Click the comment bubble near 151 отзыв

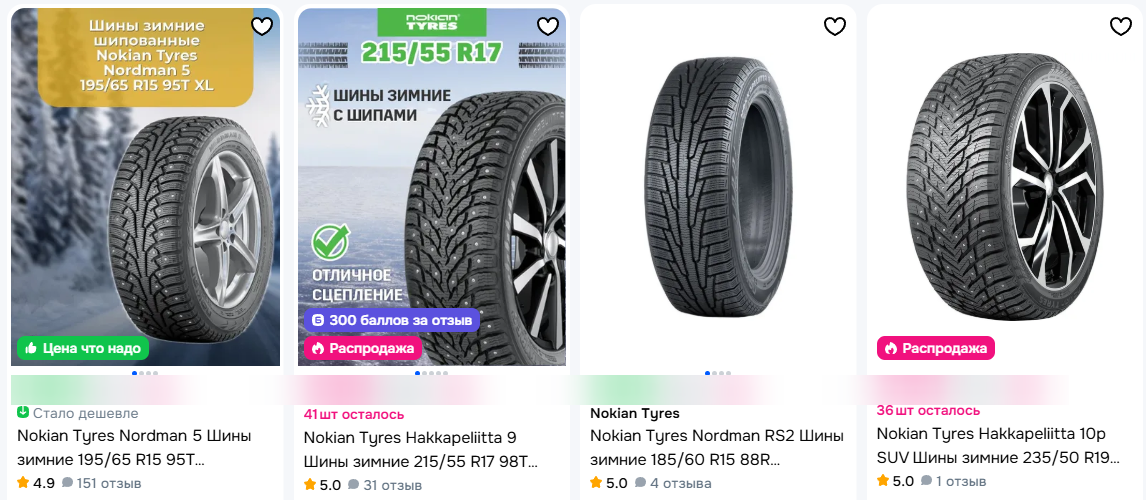pos(67,483)
